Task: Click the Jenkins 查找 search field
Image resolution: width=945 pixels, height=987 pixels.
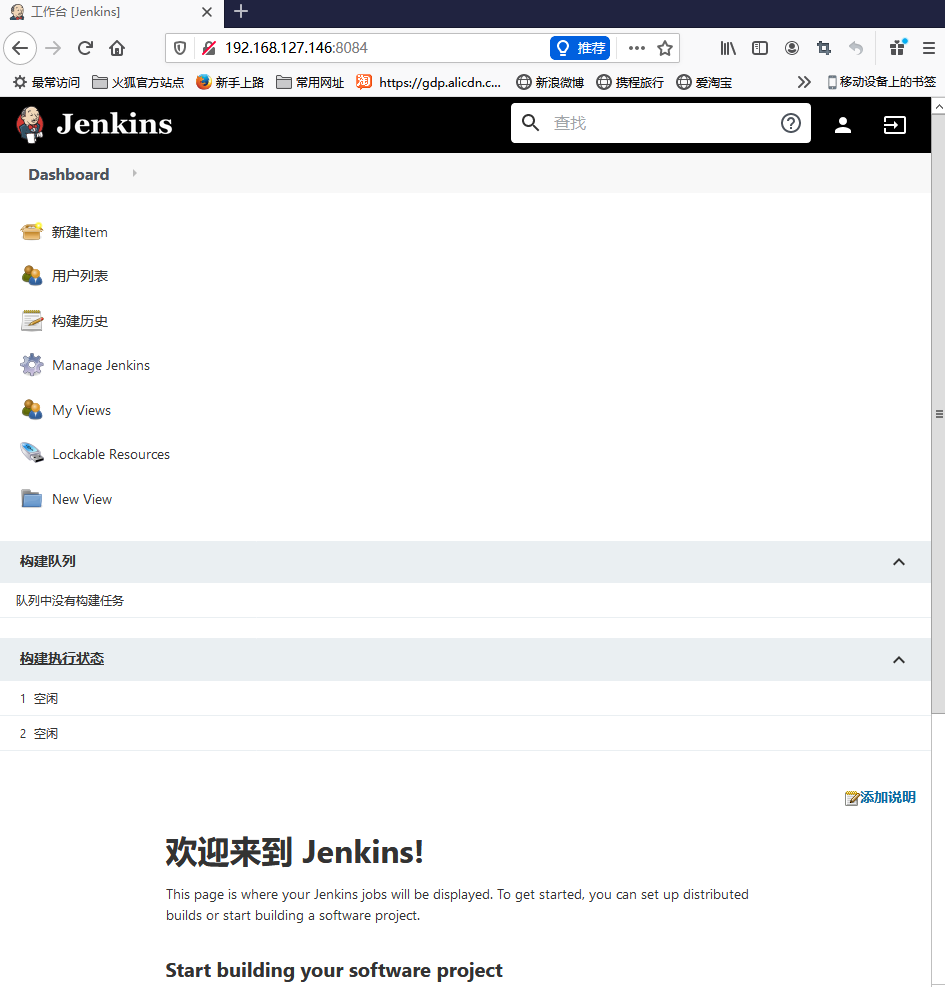Action: point(660,123)
